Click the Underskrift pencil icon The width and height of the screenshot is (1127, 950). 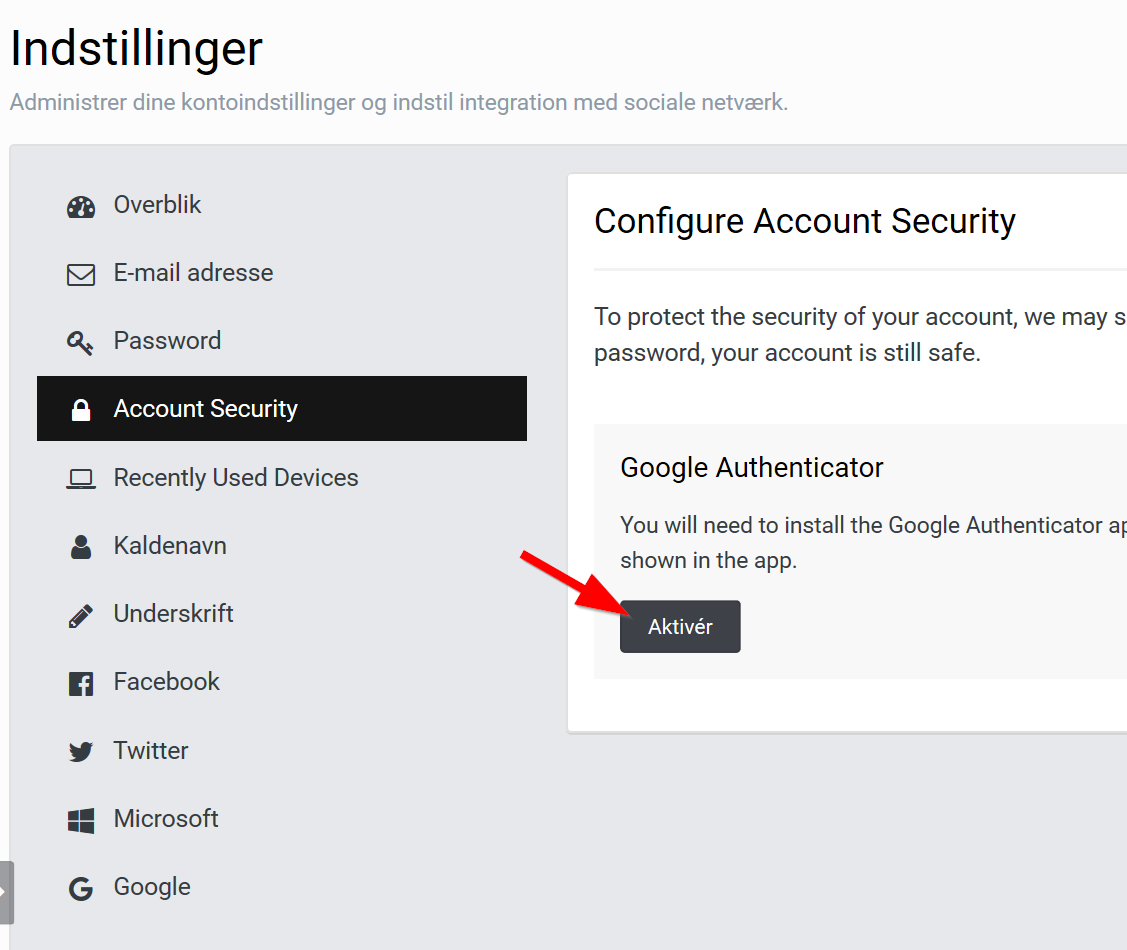click(81, 615)
